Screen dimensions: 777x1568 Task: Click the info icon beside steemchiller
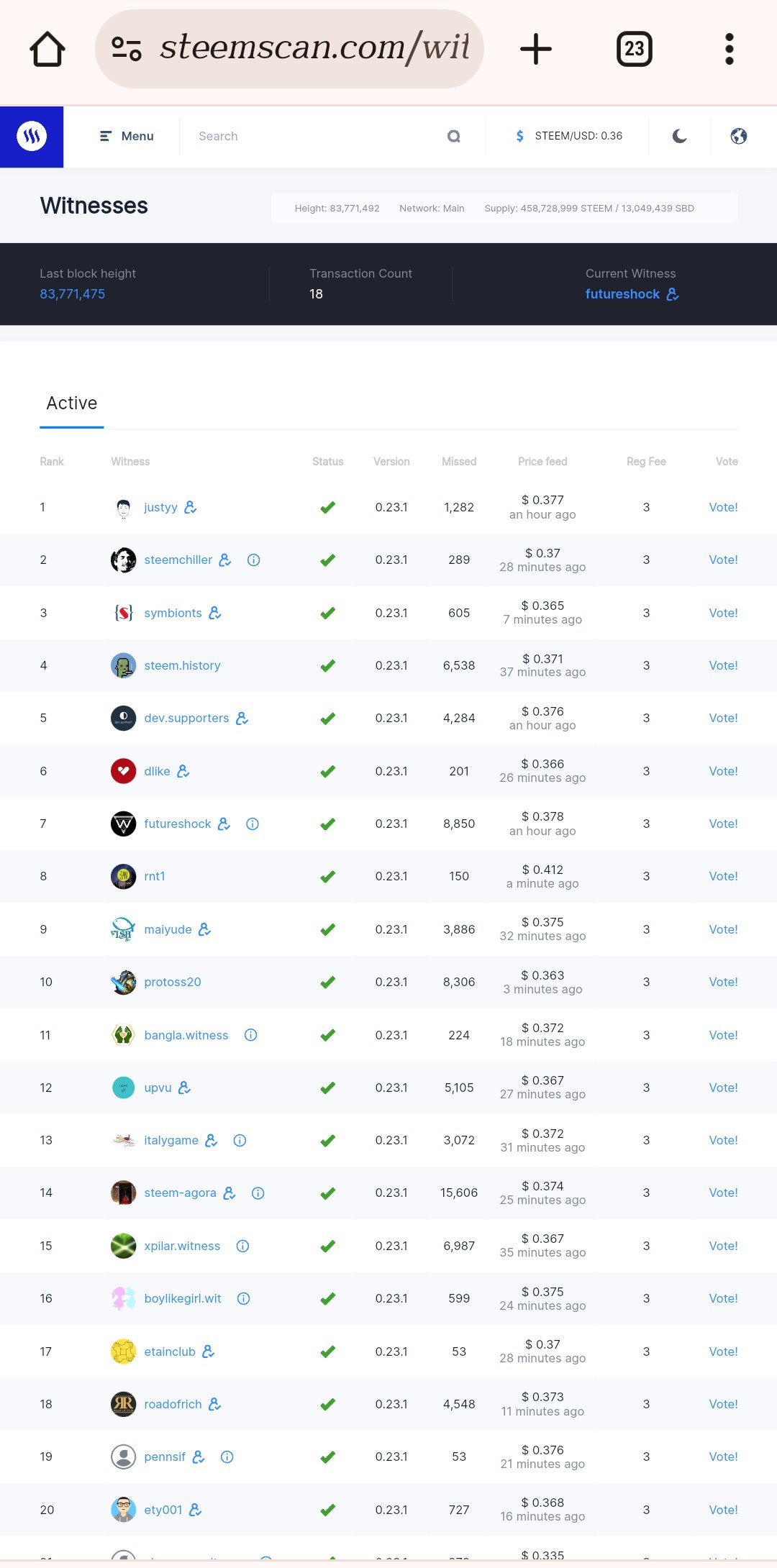(253, 560)
